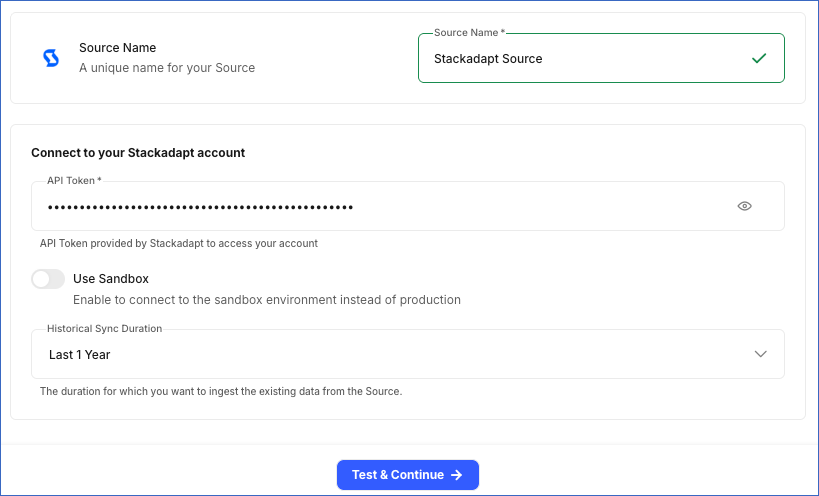Click the arrow icon in Test & Continue
The image size is (819, 496).
[x=457, y=475]
